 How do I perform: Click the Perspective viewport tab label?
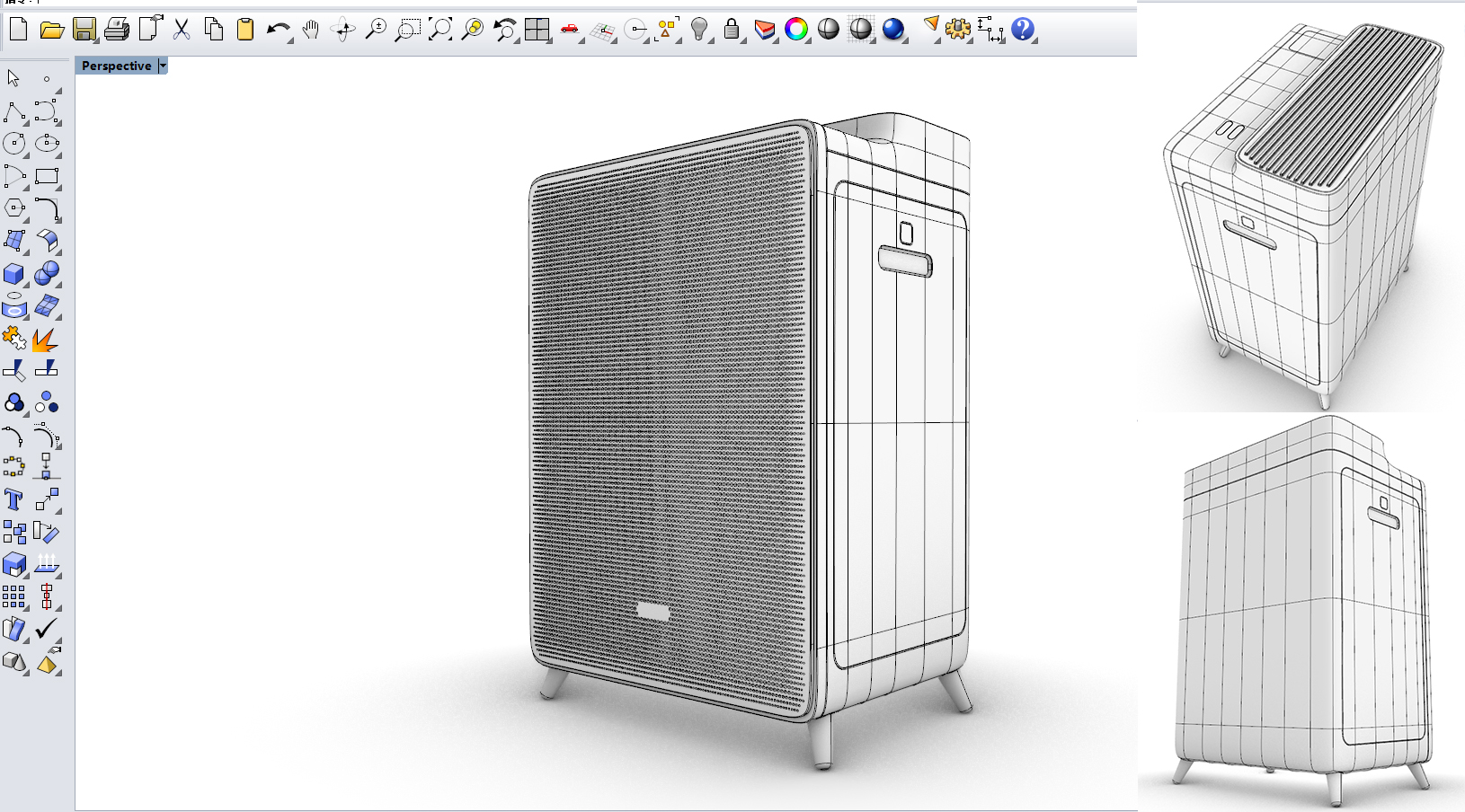(116, 66)
